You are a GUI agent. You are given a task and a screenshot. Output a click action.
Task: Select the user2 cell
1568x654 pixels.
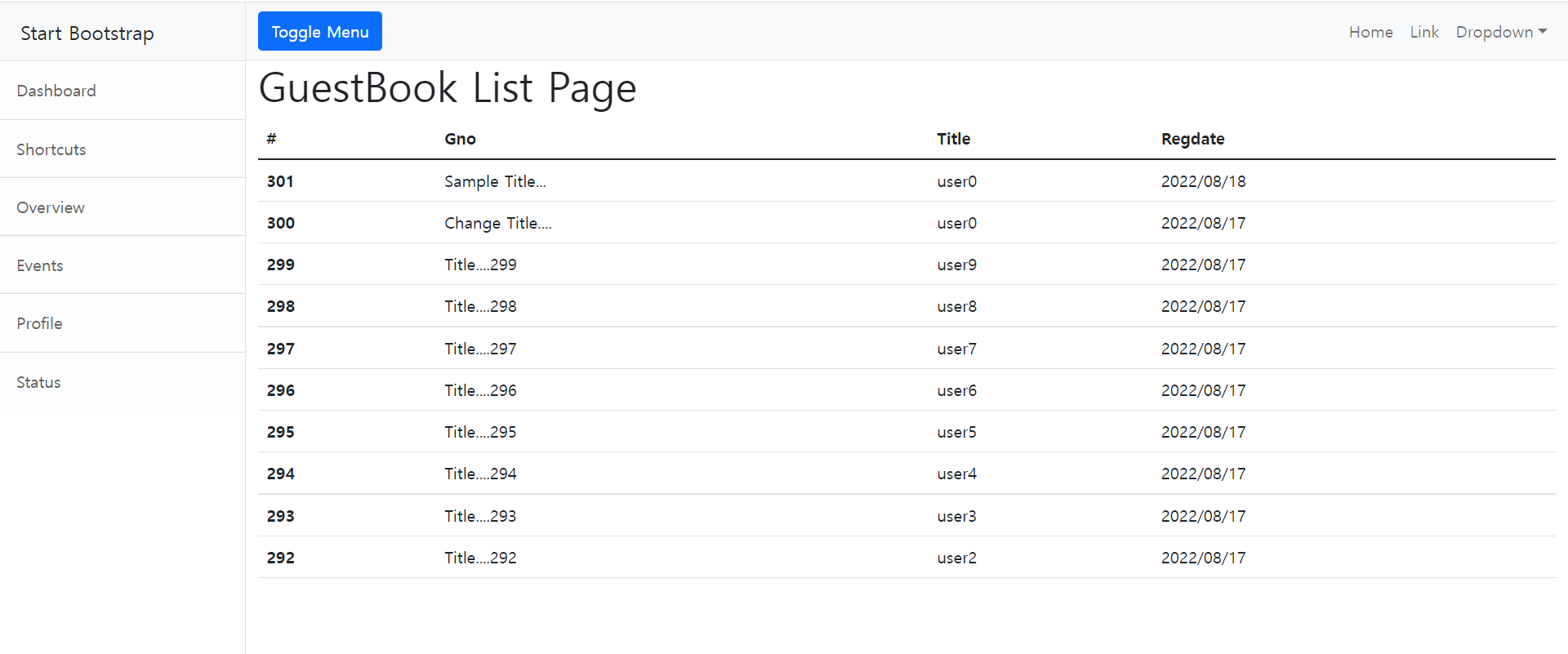coord(956,558)
